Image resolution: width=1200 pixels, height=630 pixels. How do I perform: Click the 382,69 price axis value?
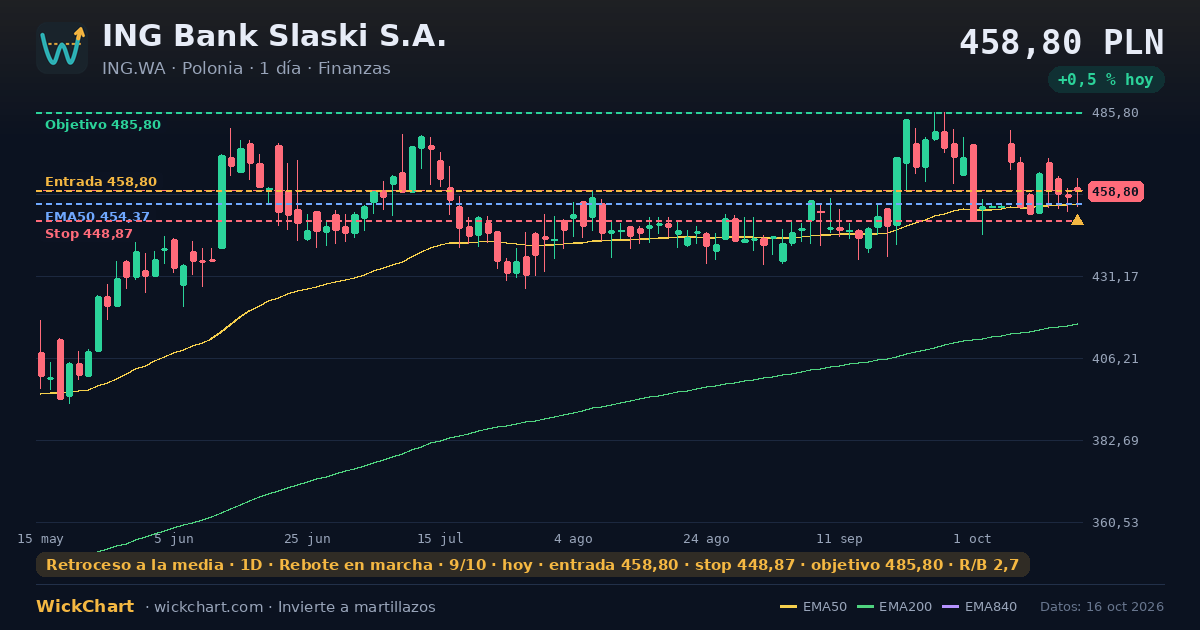tap(1115, 440)
